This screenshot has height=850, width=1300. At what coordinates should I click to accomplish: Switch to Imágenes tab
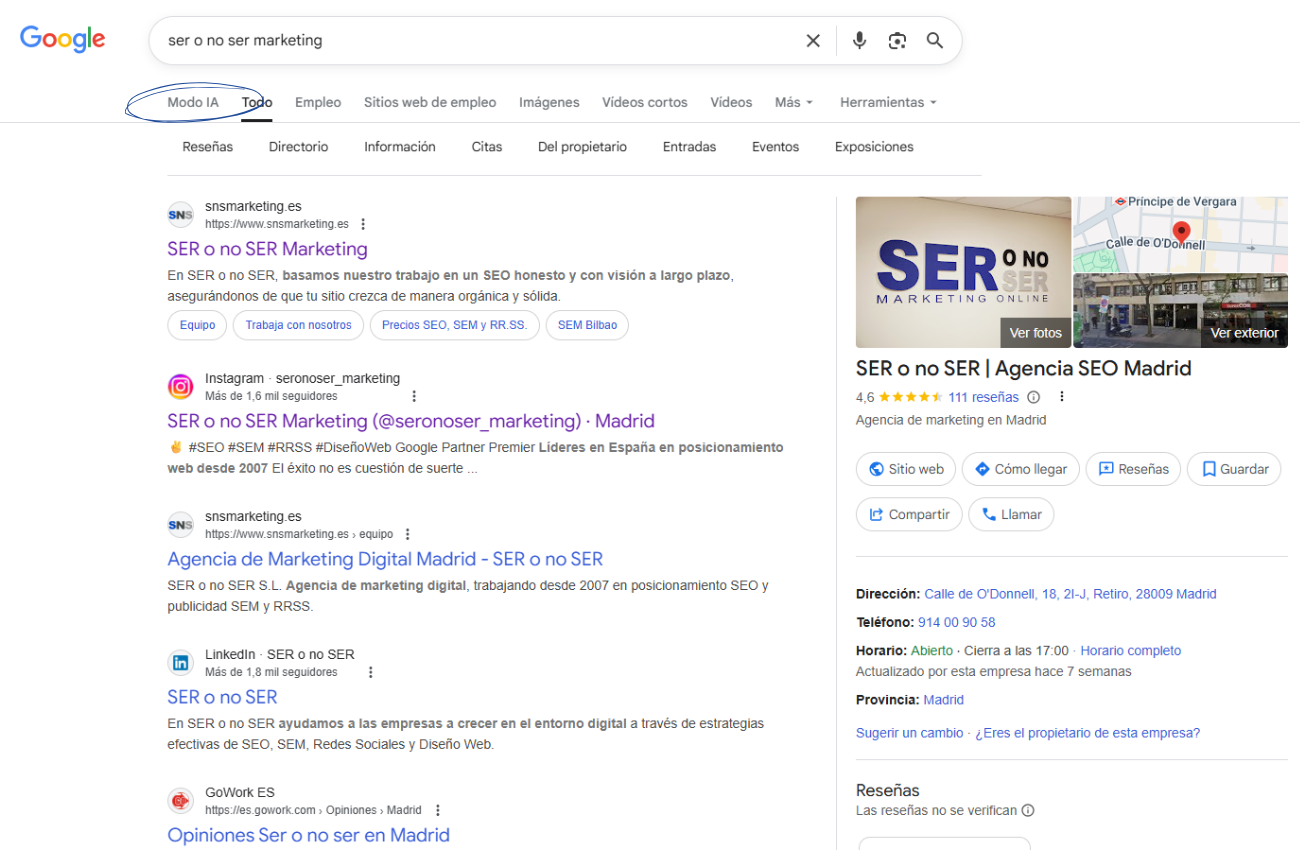pyautogui.click(x=549, y=102)
